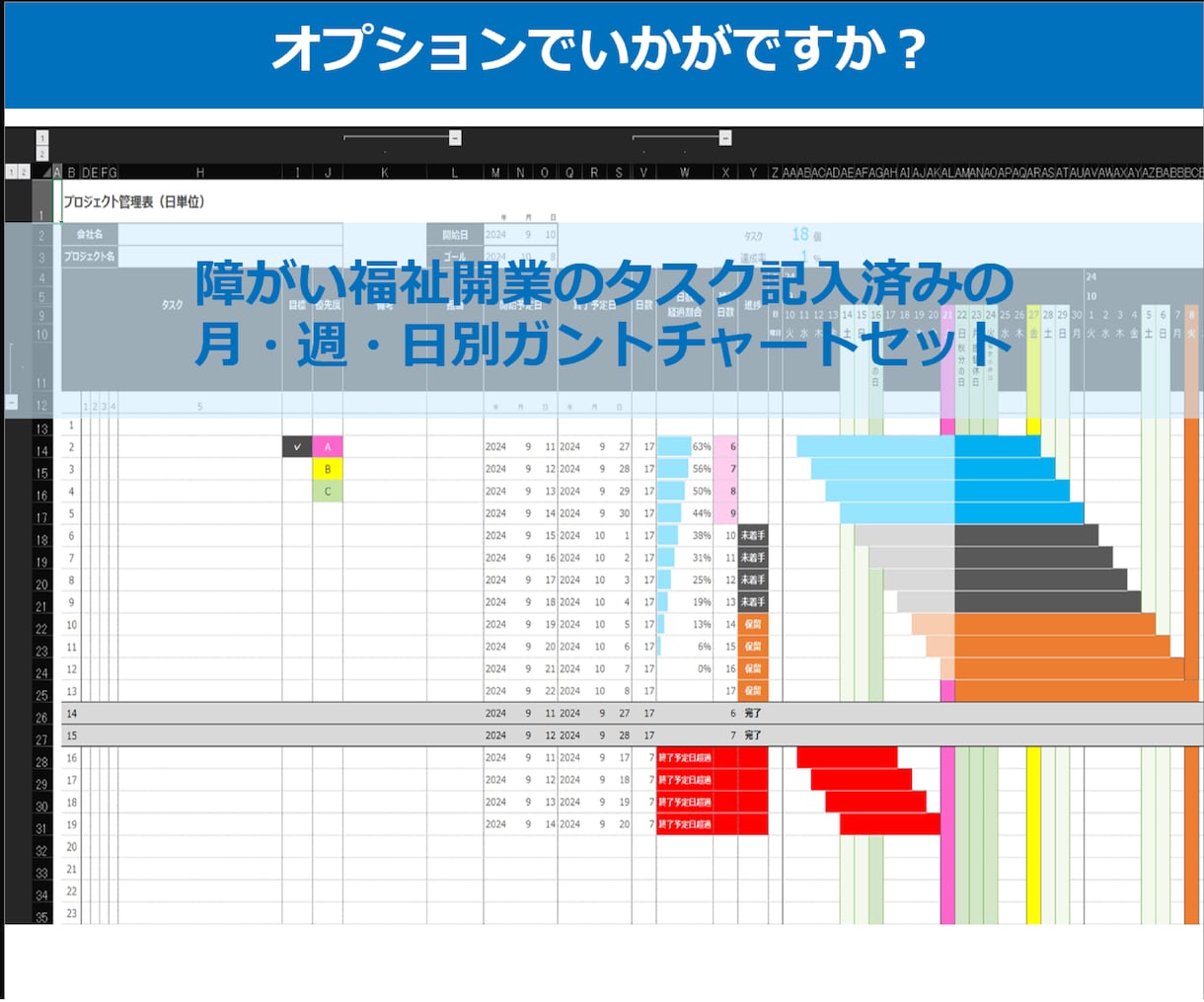Click the 開始日 label cell

click(455, 235)
